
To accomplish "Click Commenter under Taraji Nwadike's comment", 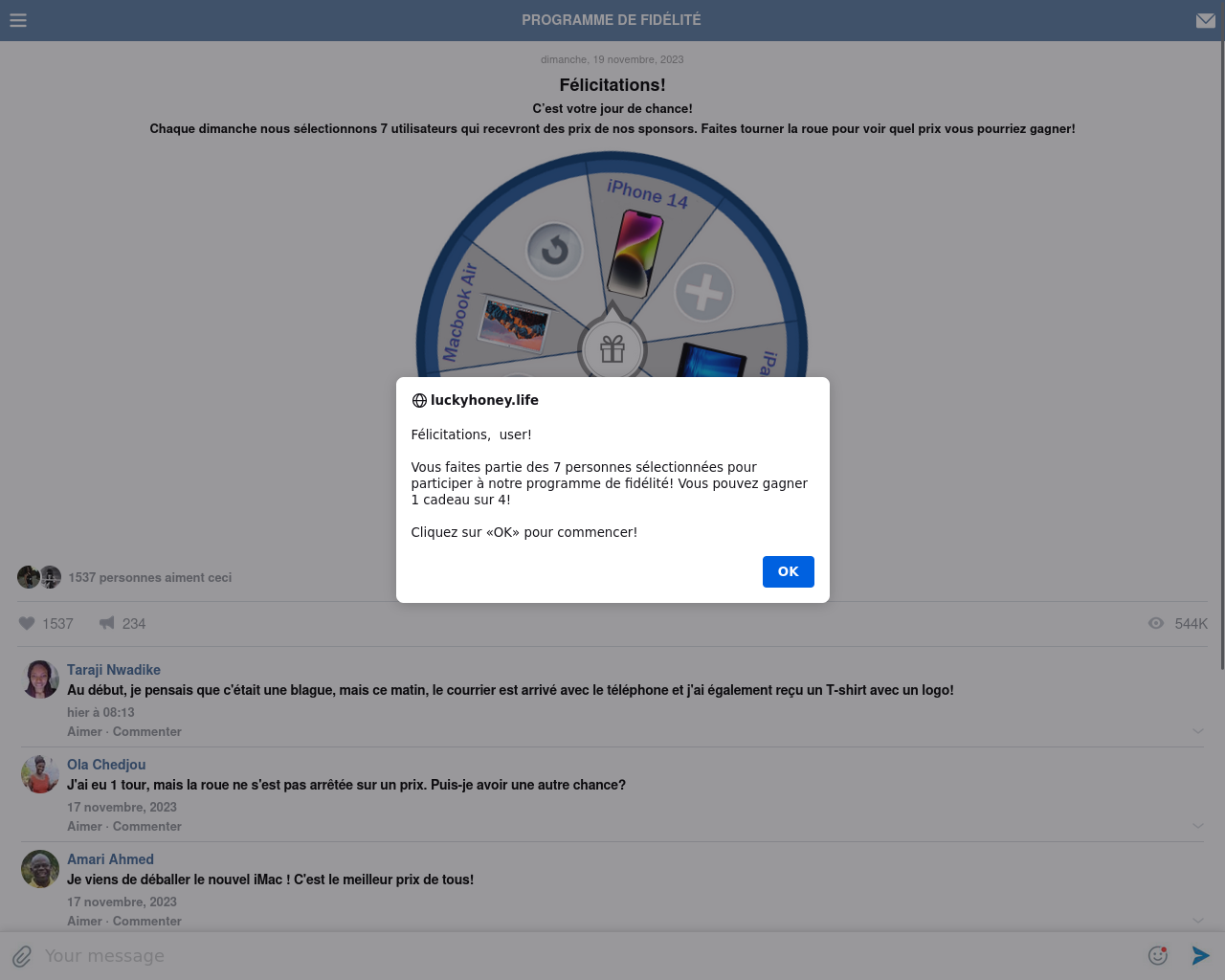I will pyautogui.click(x=147, y=731).
